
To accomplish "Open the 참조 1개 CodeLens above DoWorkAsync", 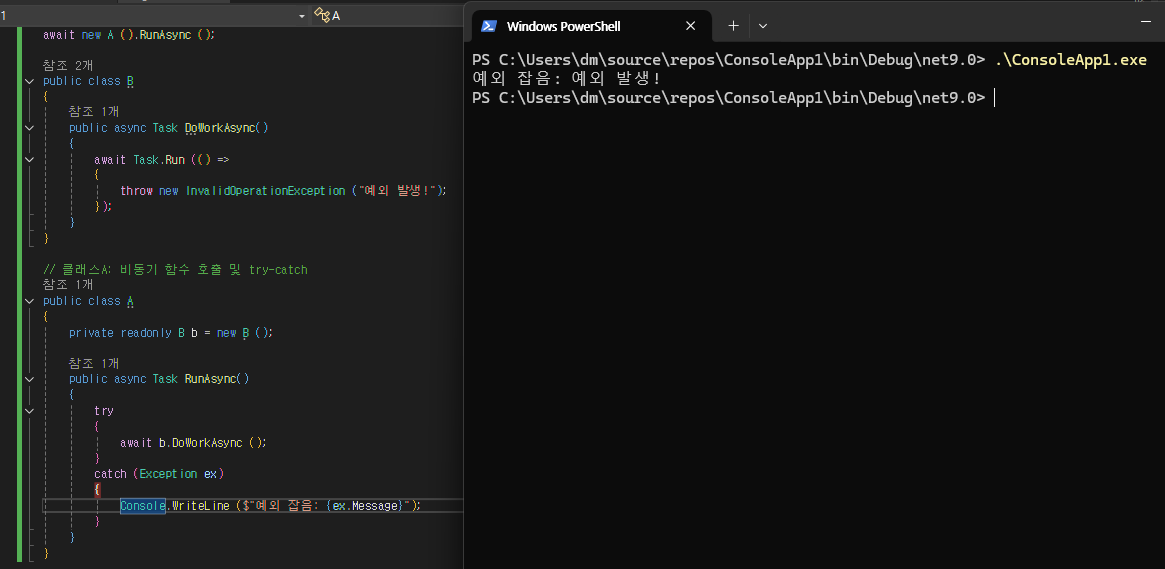I will [x=94, y=111].
